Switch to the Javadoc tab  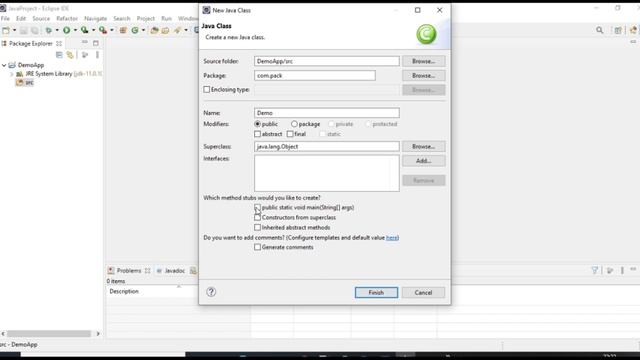tap(171, 271)
